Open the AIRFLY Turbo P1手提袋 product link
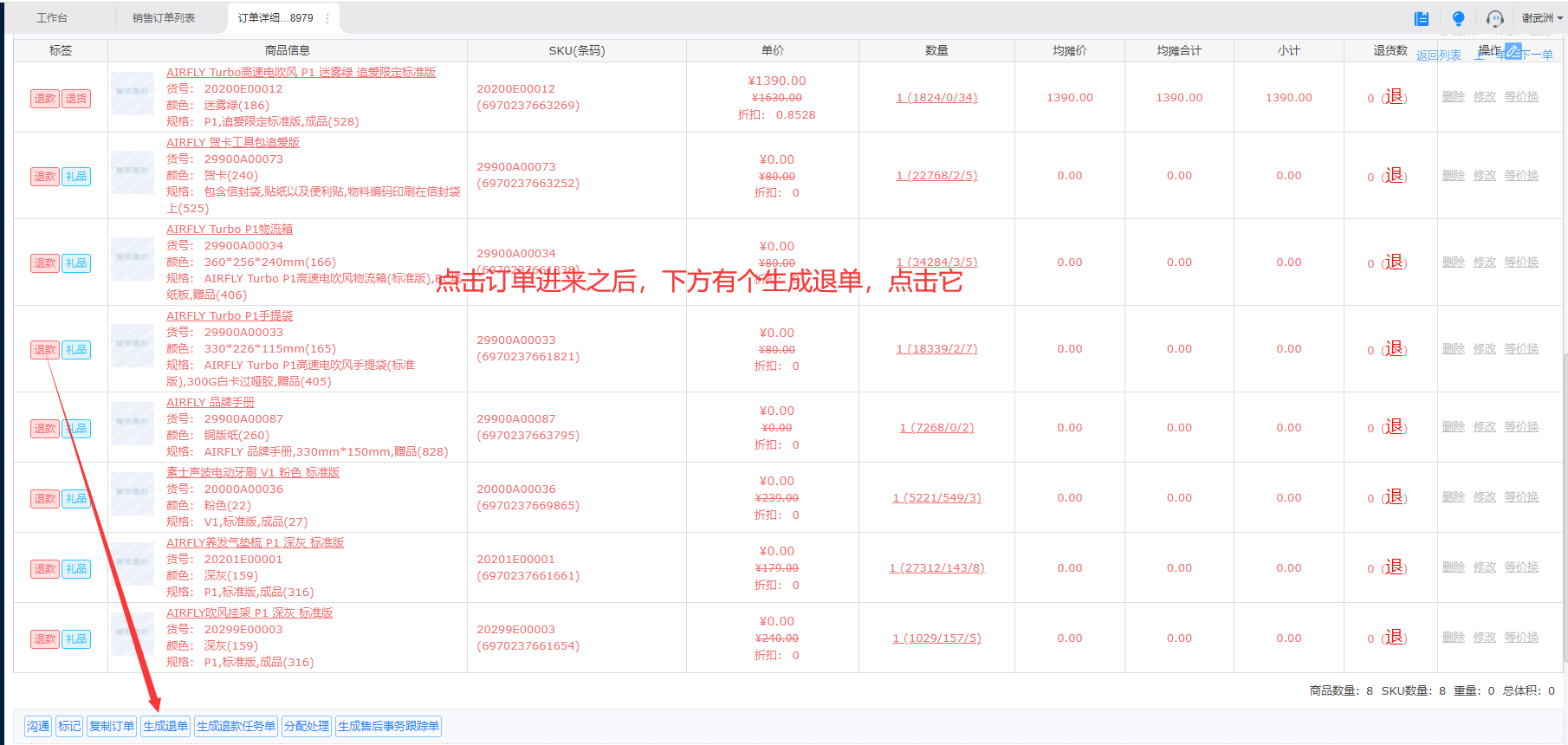 coord(230,316)
